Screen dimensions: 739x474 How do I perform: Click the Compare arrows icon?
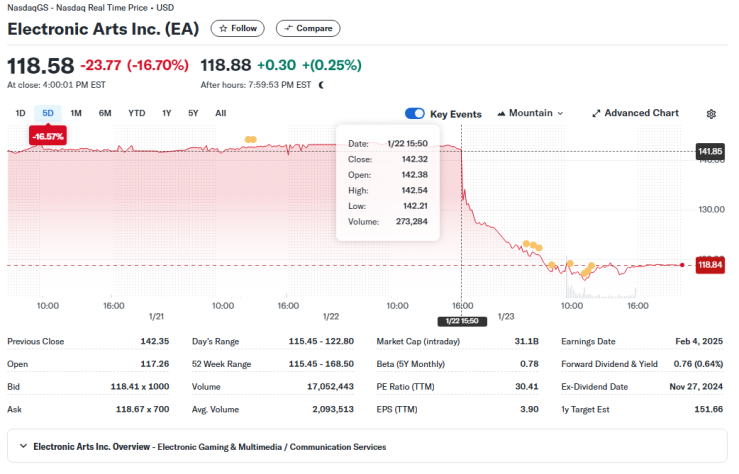tap(288, 28)
